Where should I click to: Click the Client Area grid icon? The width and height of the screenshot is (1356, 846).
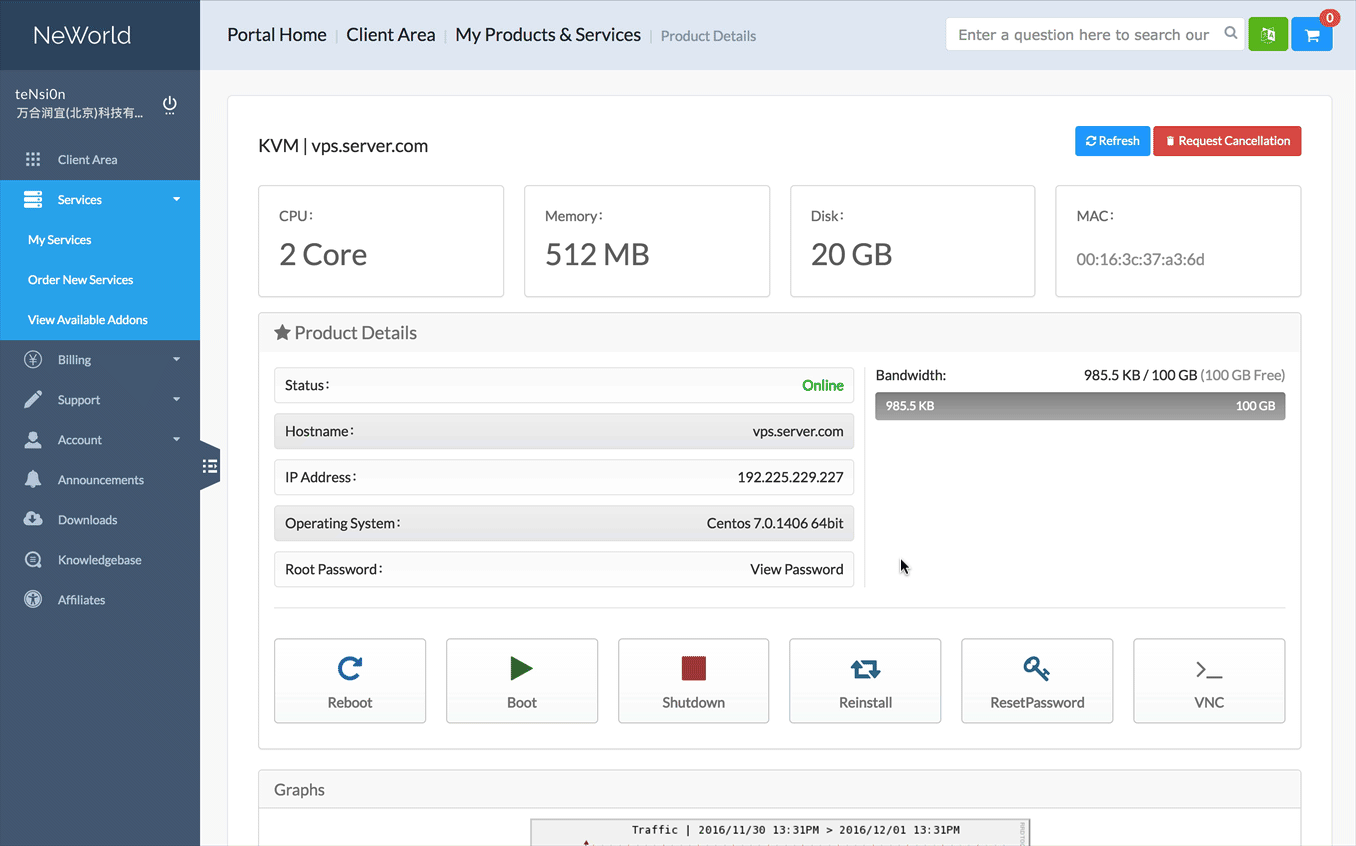(x=33, y=159)
